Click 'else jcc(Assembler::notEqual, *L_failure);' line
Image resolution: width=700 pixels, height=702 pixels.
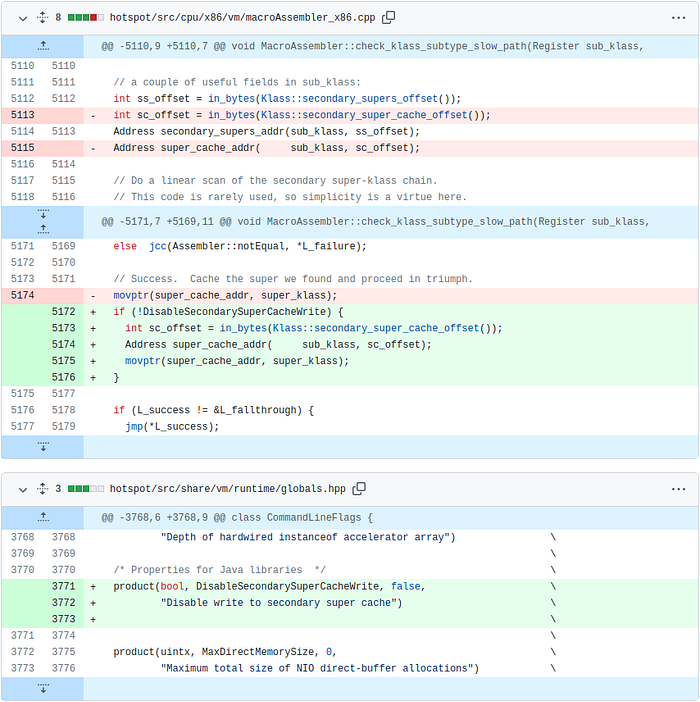pos(239,246)
